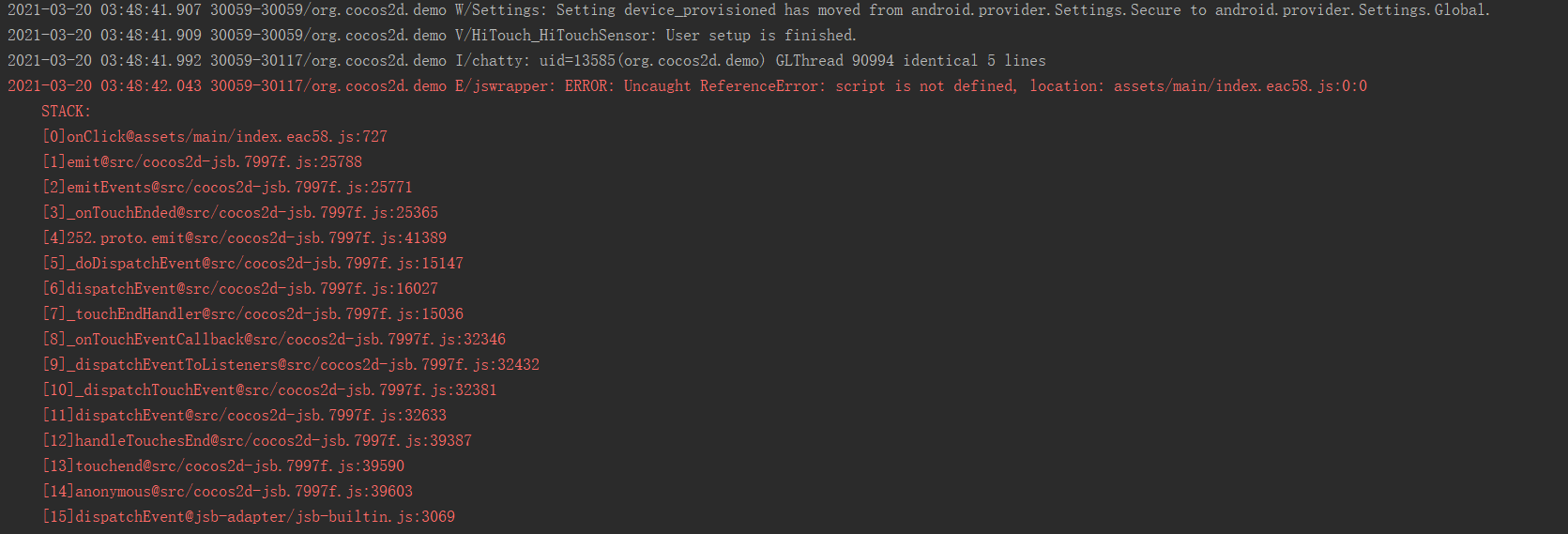Jump to stack frame [13] touchend

(x=223, y=466)
